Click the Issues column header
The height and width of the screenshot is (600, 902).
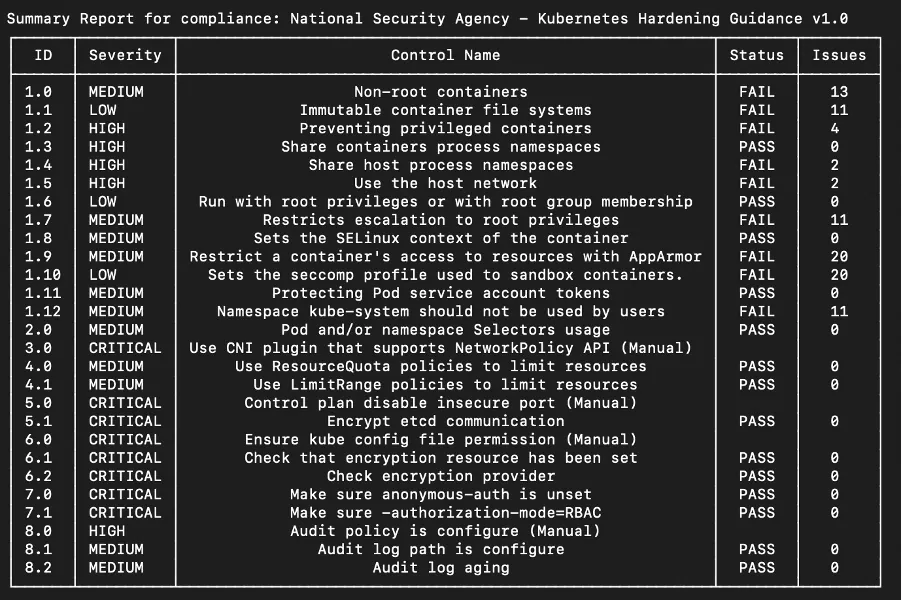(x=839, y=55)
